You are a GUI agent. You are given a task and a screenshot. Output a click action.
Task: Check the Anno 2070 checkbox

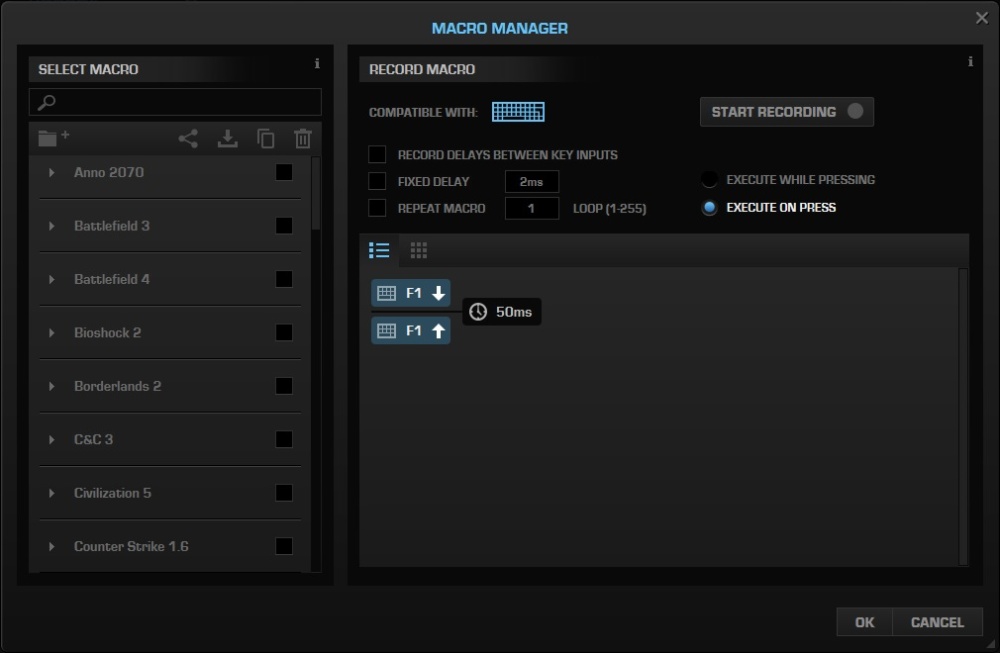(x=284, y=172)
